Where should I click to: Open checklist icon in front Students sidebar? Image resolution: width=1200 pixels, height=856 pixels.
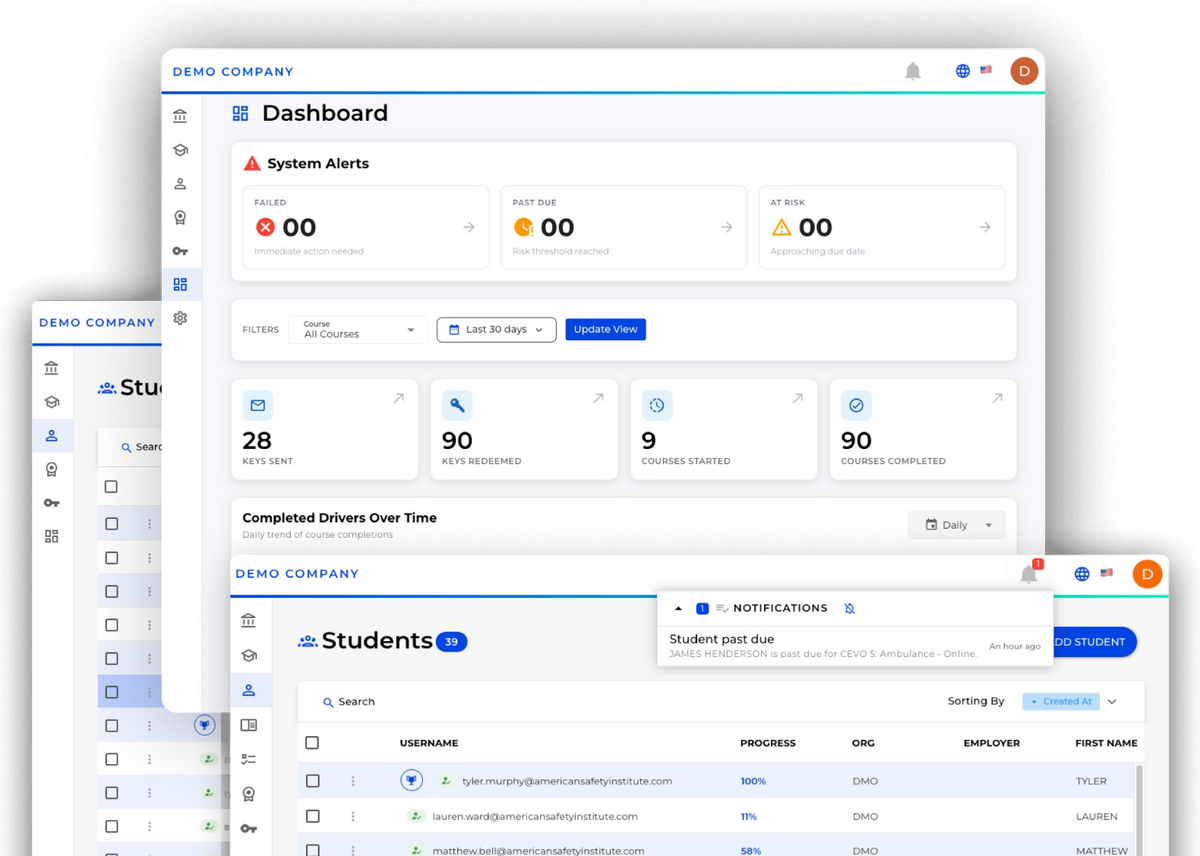coord(249,759)
